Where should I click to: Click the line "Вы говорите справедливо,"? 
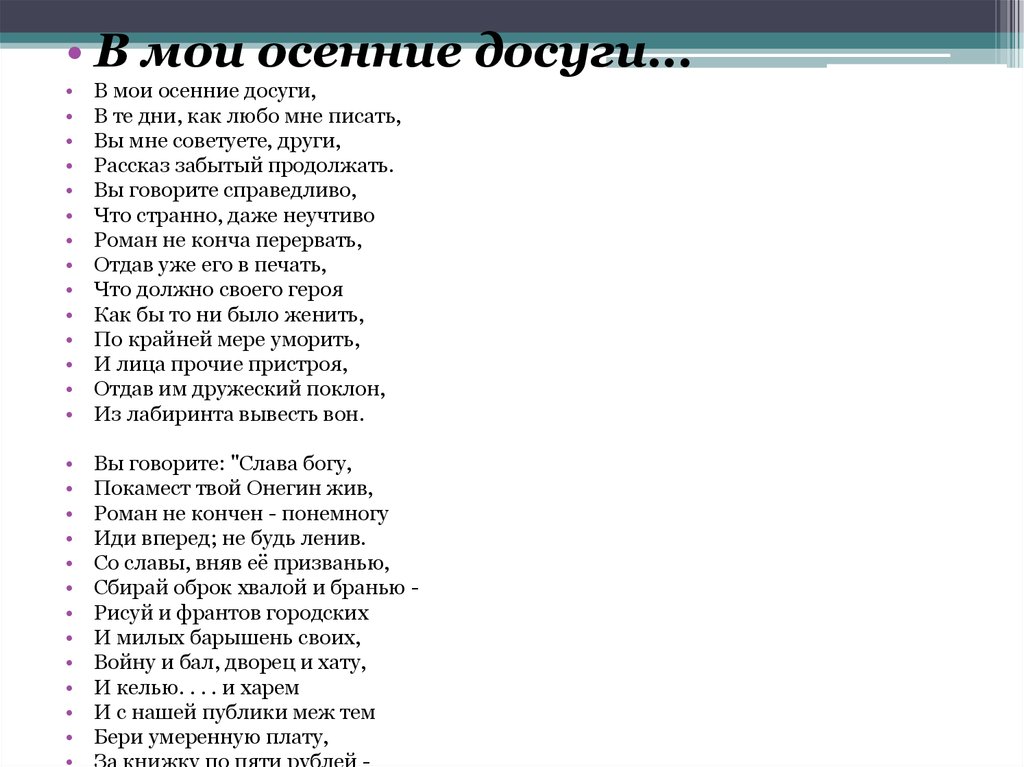click(225, 190)
